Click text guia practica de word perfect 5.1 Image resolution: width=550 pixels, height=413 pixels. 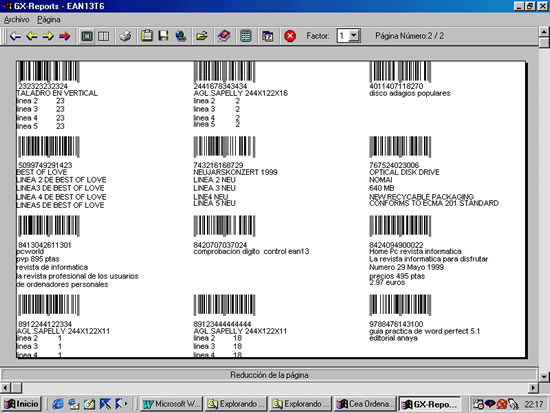click(424, 331)
